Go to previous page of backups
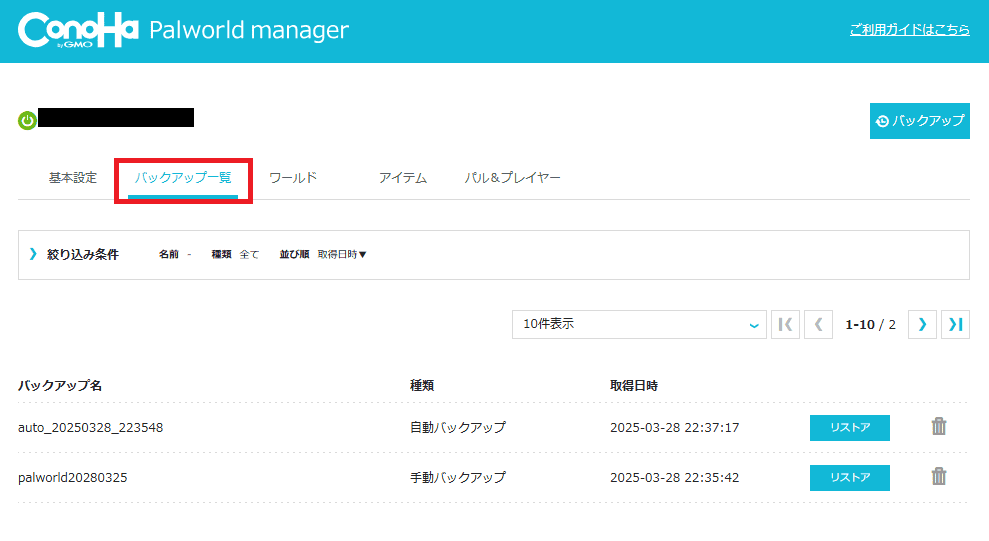The image size is (989, 541). coord(819,324)
